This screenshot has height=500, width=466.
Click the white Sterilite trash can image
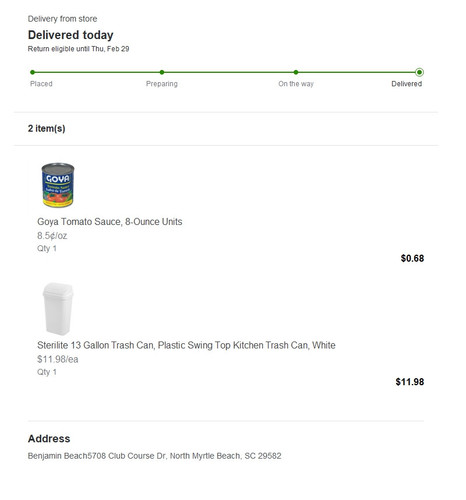click(58, 309)
